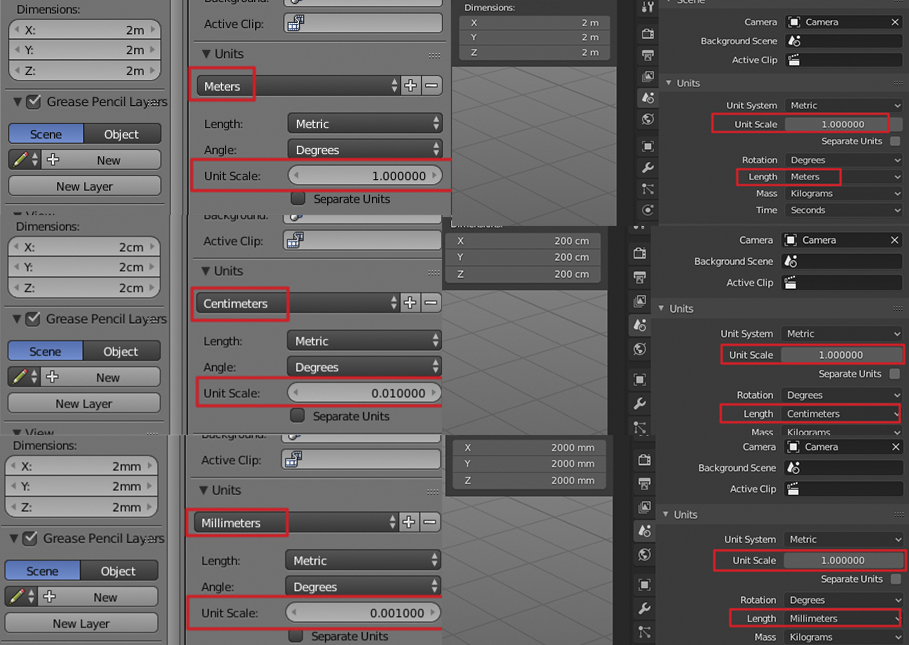909x645 pixels.
Task: Open the Length Centimeters dropdown
Action: [841, 413]
